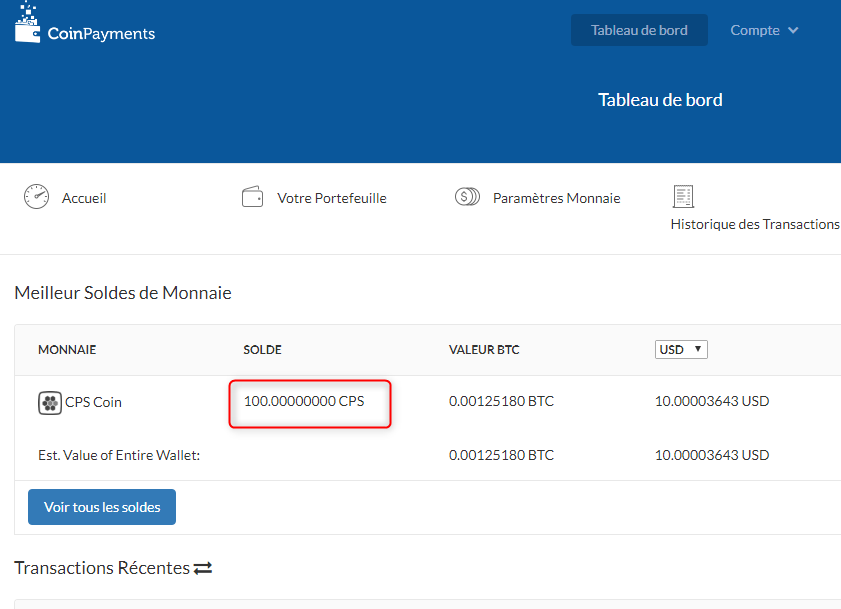This screenshot has height=609, width=841.
Task: Click the Transactions Récentes swap arrows icon
Action: 203,568
